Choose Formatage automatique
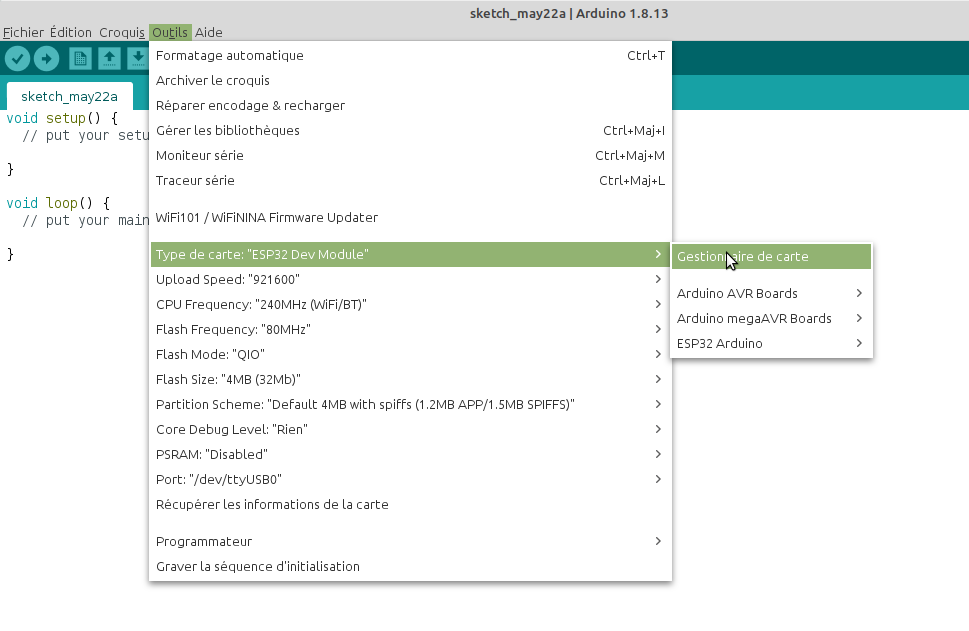 tap(410, 56)
